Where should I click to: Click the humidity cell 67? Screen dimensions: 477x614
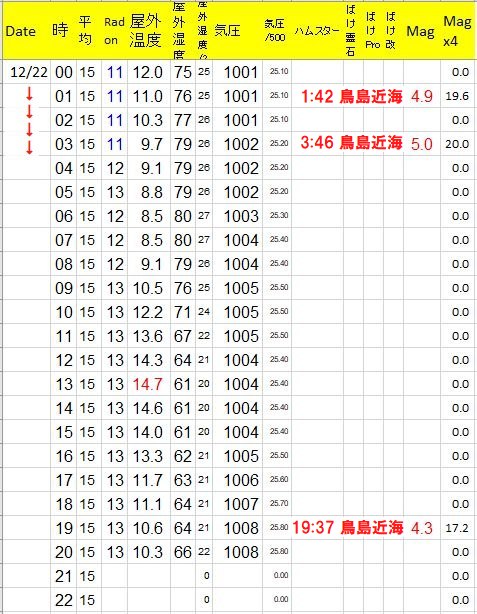point(182,336)
